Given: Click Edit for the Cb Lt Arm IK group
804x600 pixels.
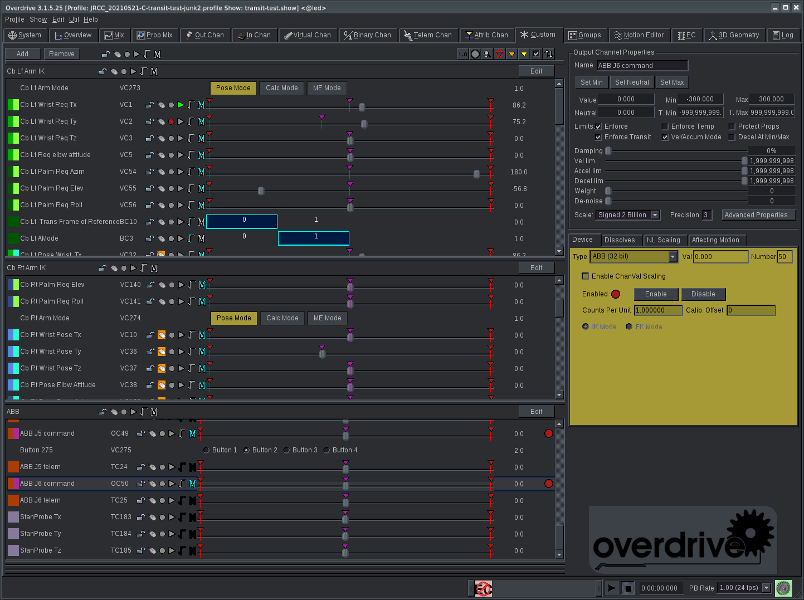Looking at the screenshot, I should [x=536, y=71].
